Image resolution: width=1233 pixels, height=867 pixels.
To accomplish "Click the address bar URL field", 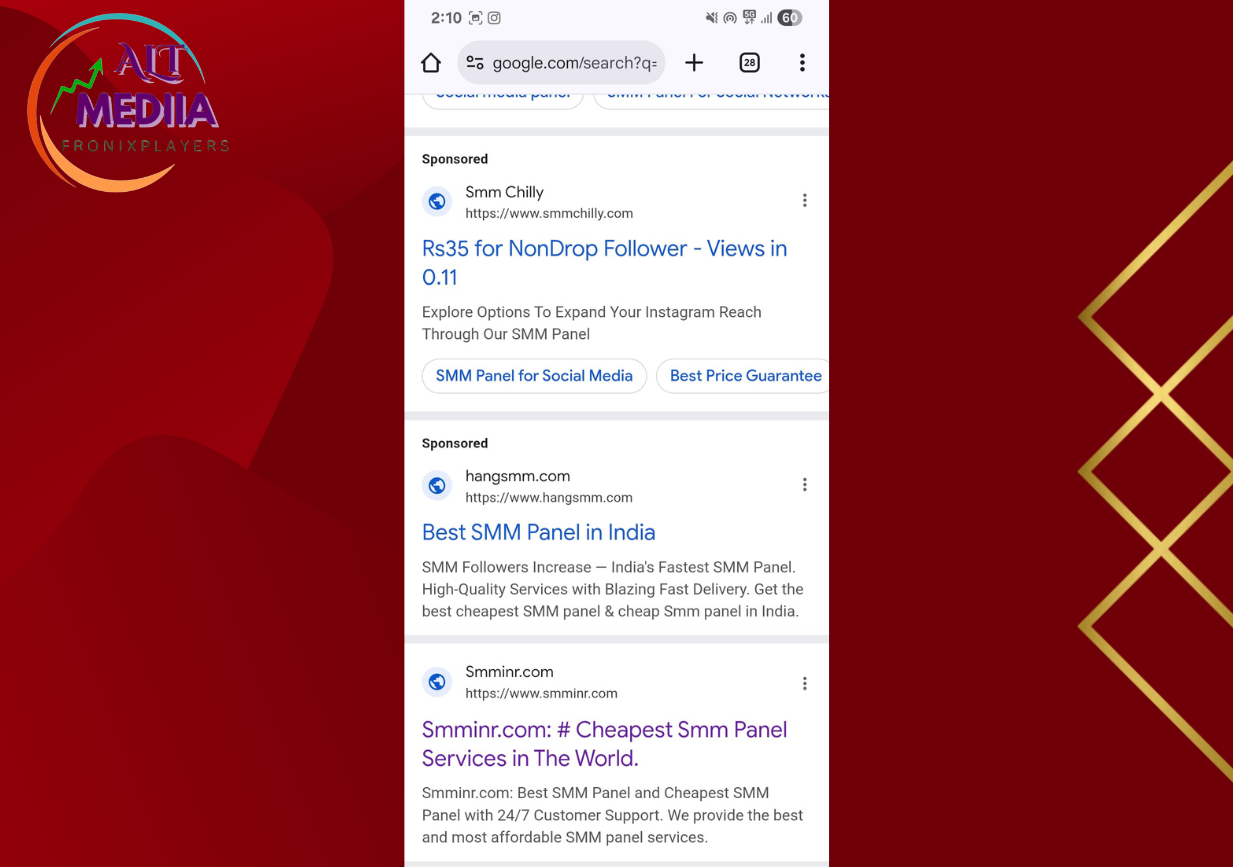I will 574,63.
